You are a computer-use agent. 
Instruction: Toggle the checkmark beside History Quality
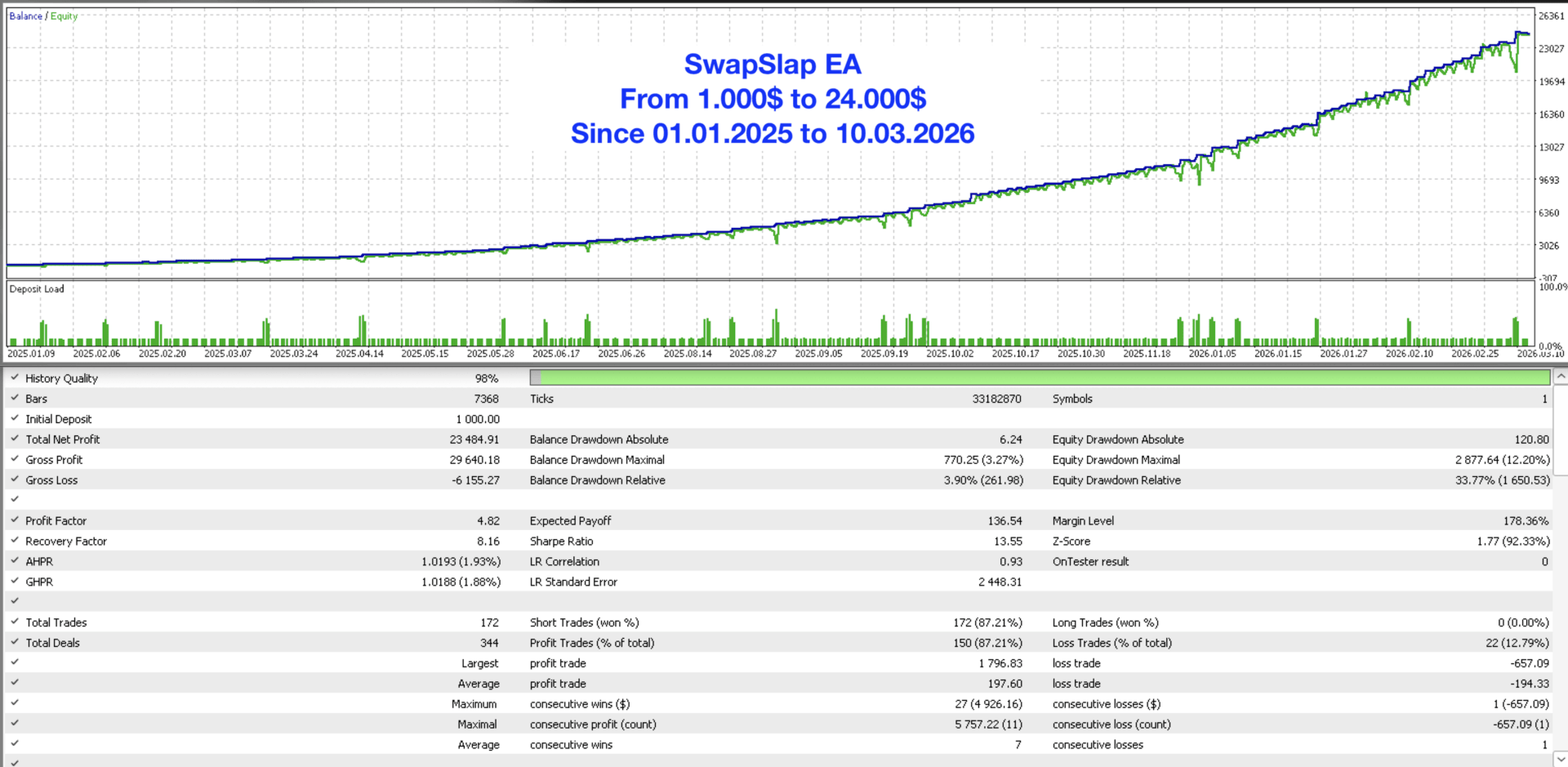[15, 377]
